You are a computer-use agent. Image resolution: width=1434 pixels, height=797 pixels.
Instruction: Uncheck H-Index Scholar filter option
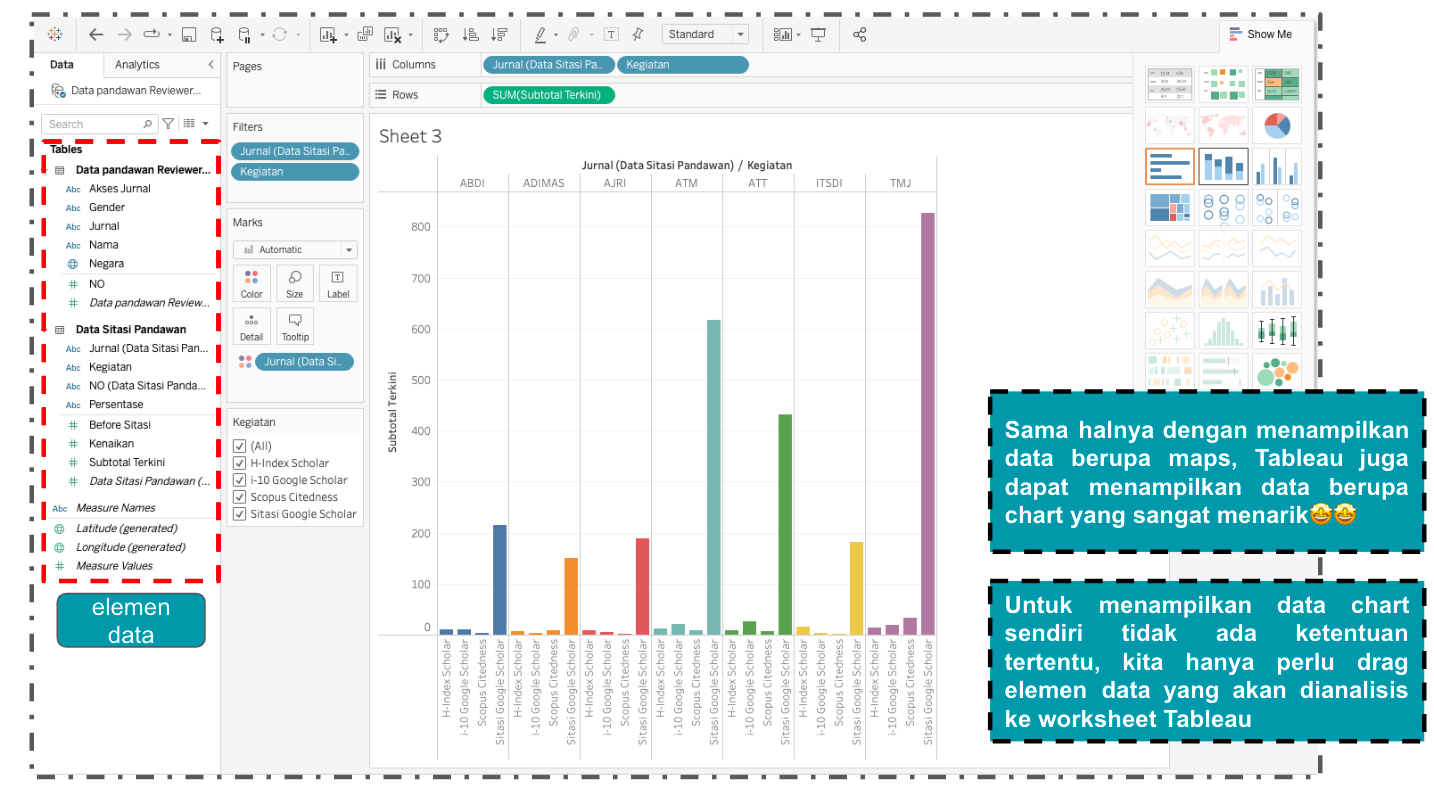pyautogui.click(x=239, y=463)
